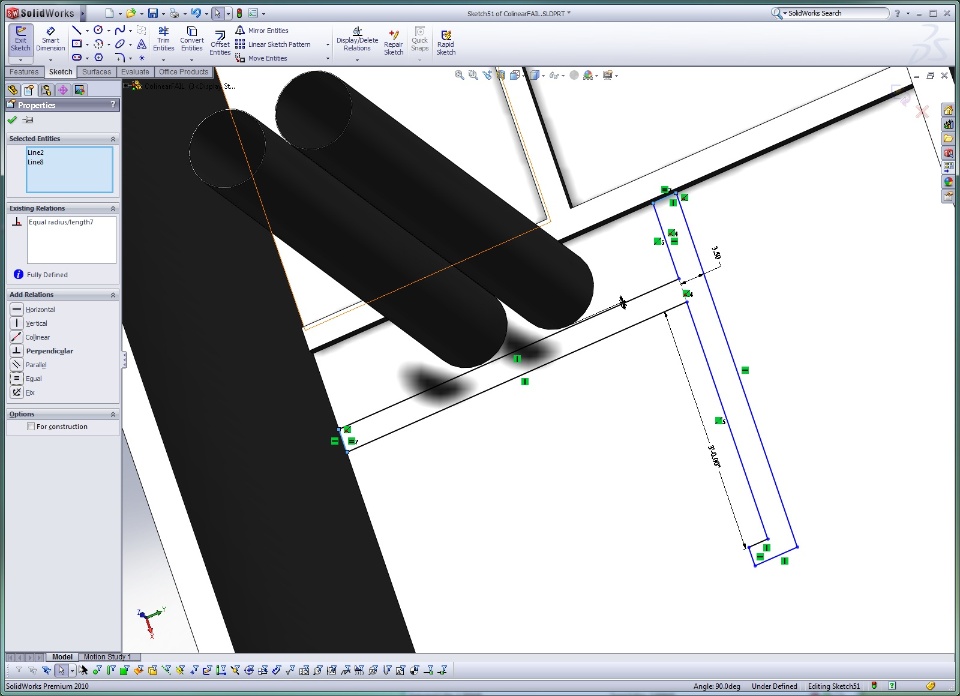
Task: Open the Trim Entities dropdown arrow
Action: point(163,60)
